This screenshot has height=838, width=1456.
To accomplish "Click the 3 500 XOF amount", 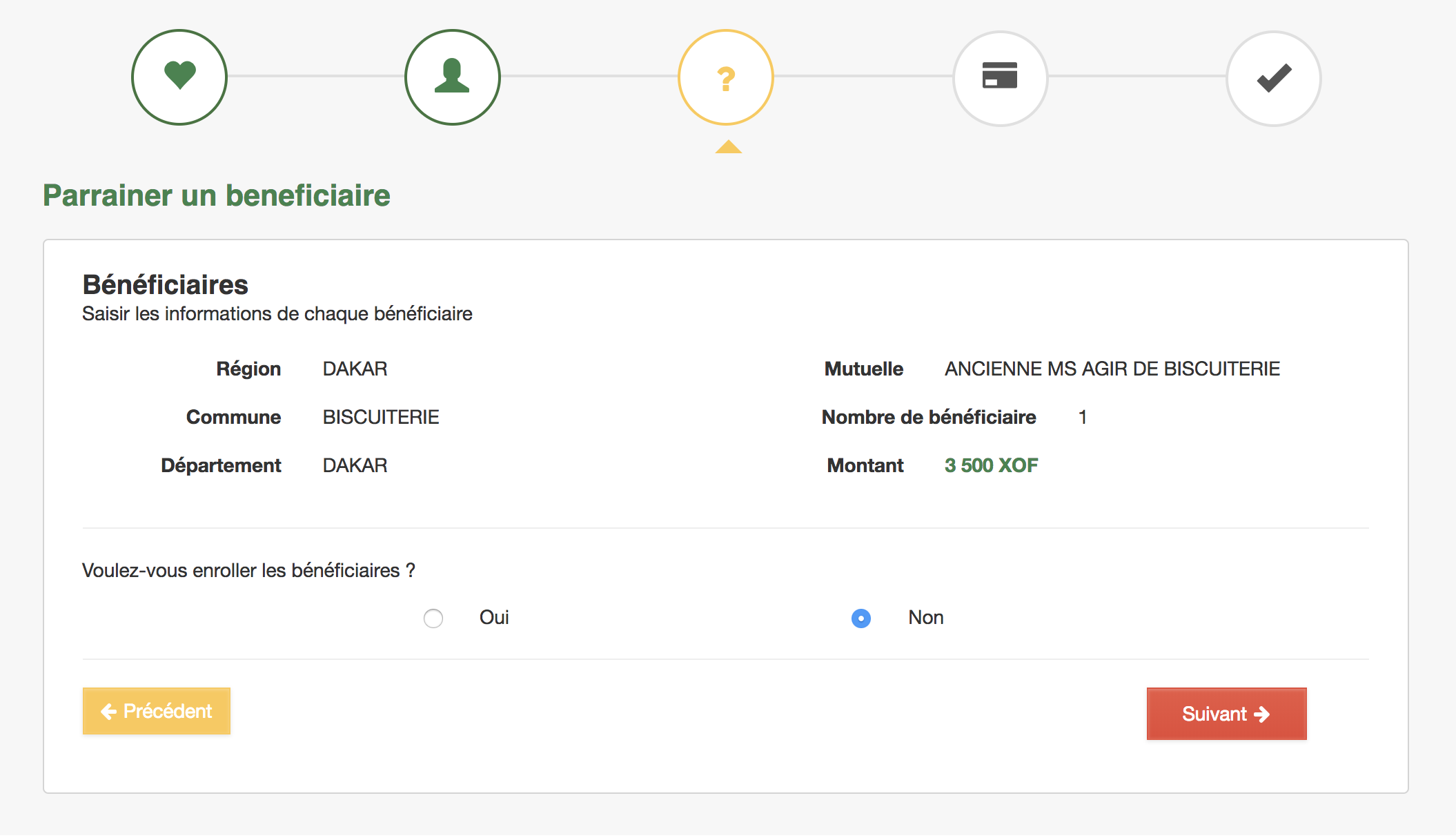I will pos(991,465).
